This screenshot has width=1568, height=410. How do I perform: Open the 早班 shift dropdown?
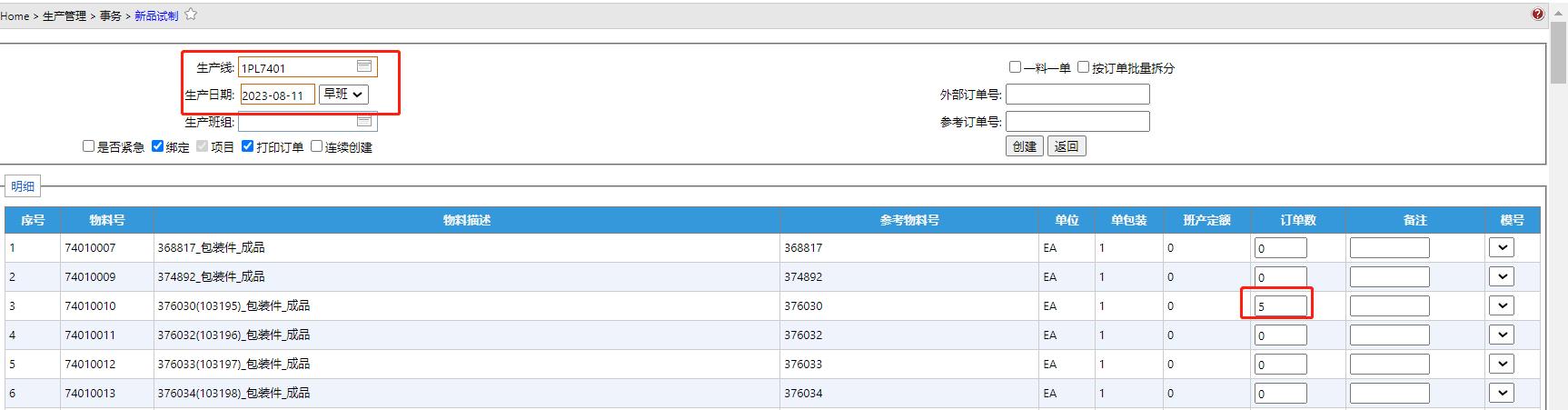pyautogui.click(x=343, y=94)
